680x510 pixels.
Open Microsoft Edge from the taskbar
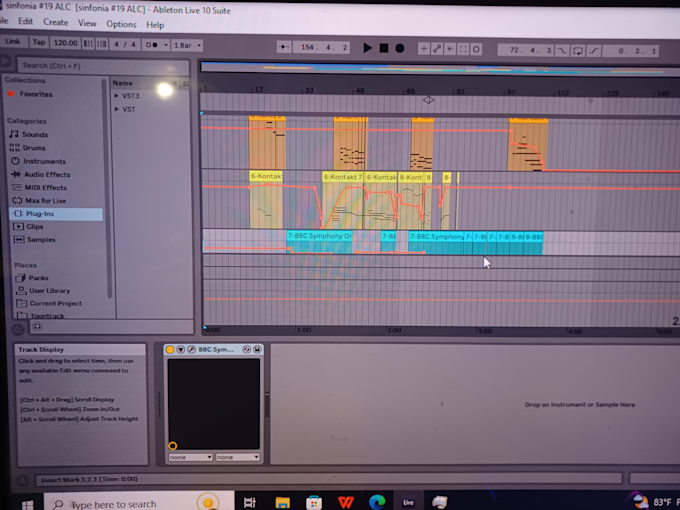coord(377,502)
